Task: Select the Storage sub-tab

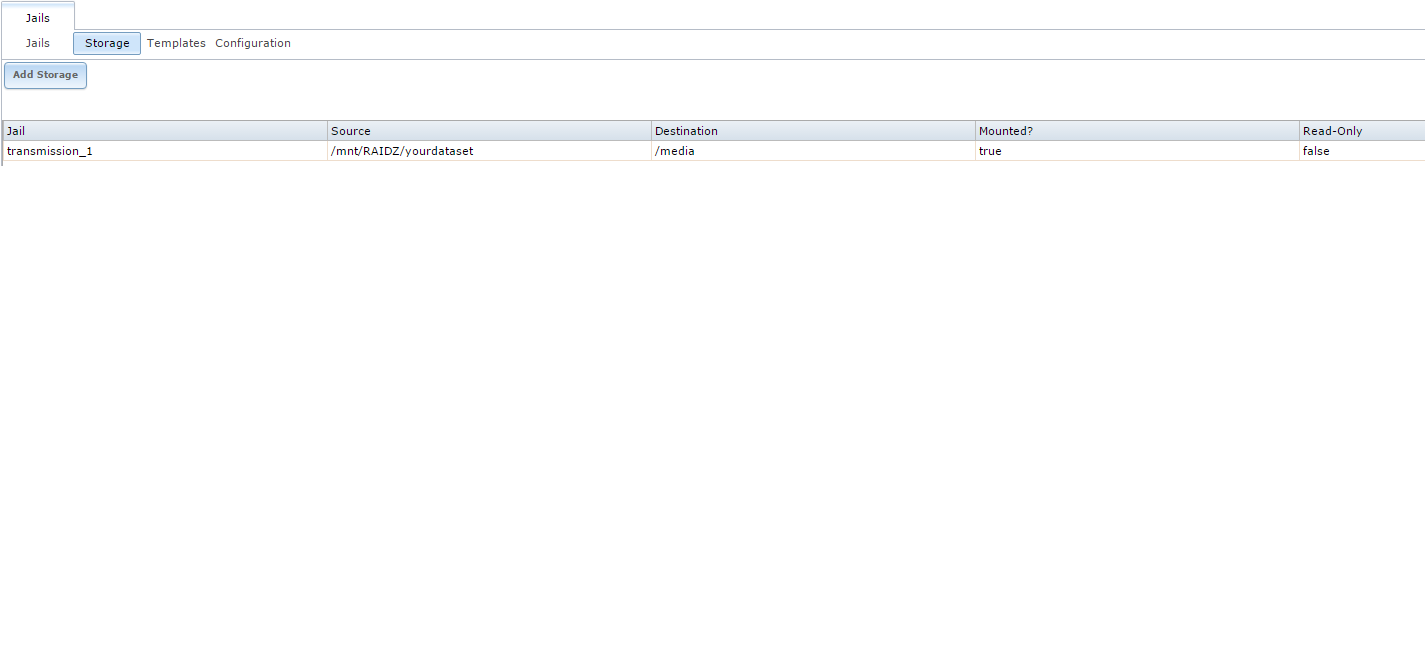Action: [107, 43]
